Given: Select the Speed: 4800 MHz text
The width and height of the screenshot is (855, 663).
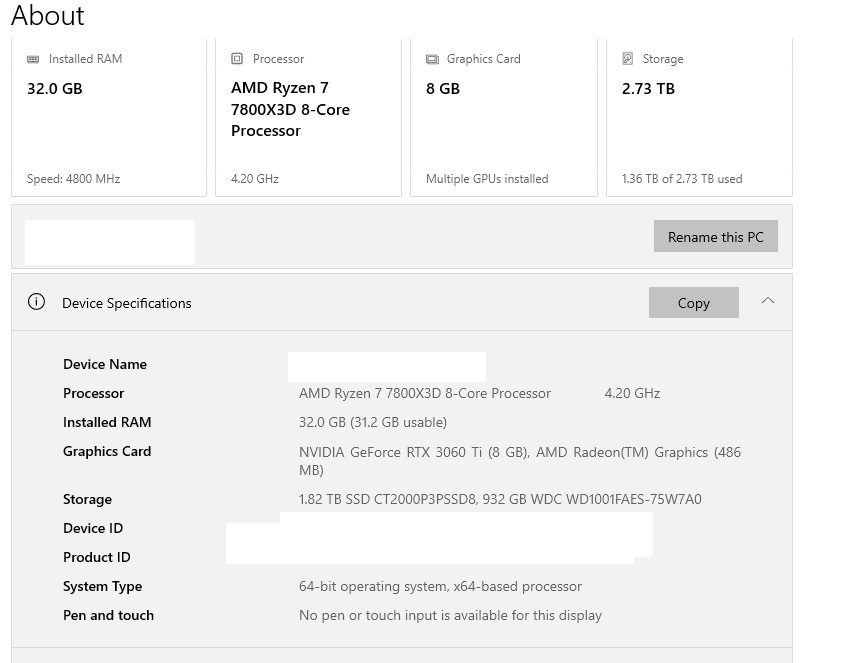Looking at the screenshot, I should (x=74, y=179).
